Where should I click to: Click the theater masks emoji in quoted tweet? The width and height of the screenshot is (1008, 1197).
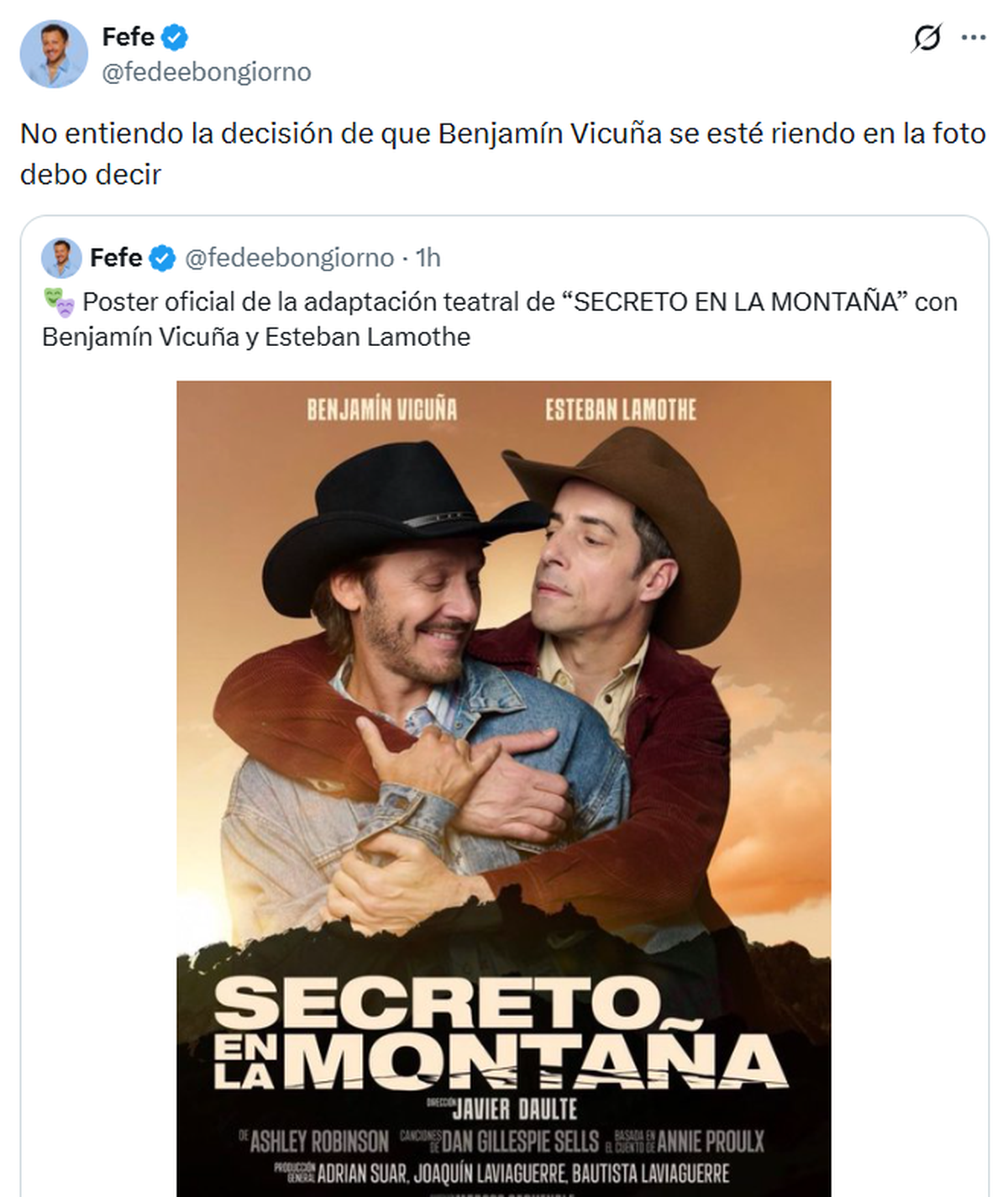(x=59, y=302)
